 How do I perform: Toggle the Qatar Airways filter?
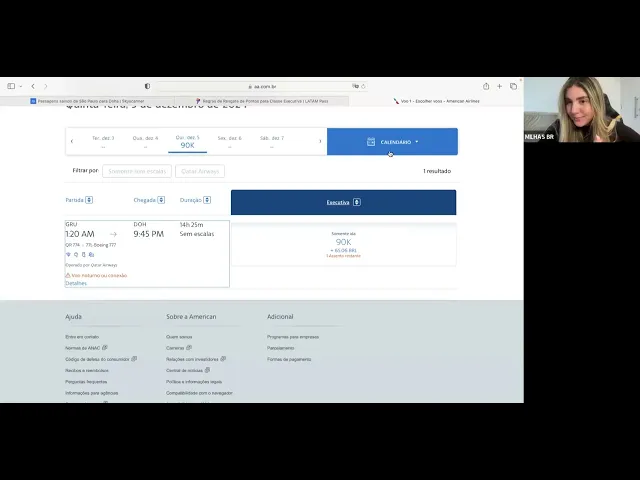tap(200, 171)
